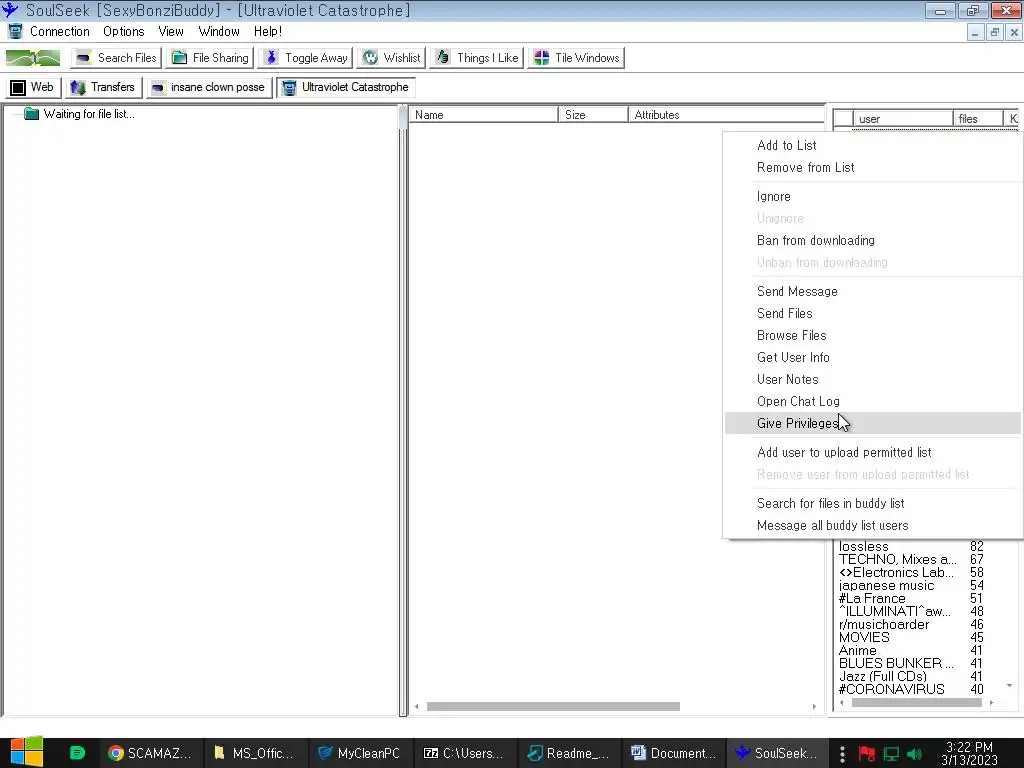Sort by the Size column header
Image resolution: width=1024 pixels, height=768 pixels.
[x=593, y=115]
